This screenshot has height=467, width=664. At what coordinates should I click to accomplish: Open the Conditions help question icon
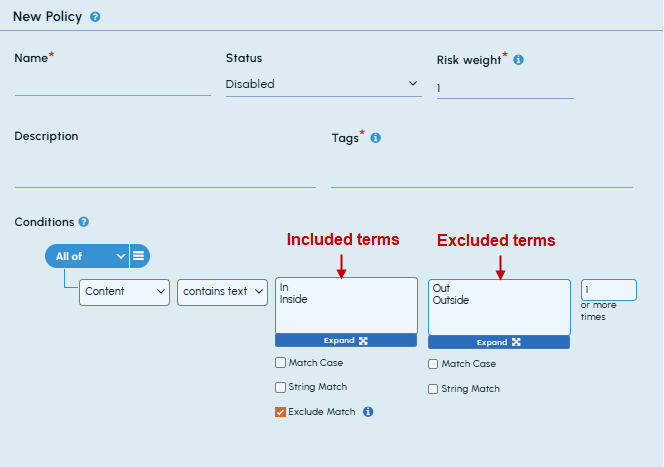pos(84,222)
